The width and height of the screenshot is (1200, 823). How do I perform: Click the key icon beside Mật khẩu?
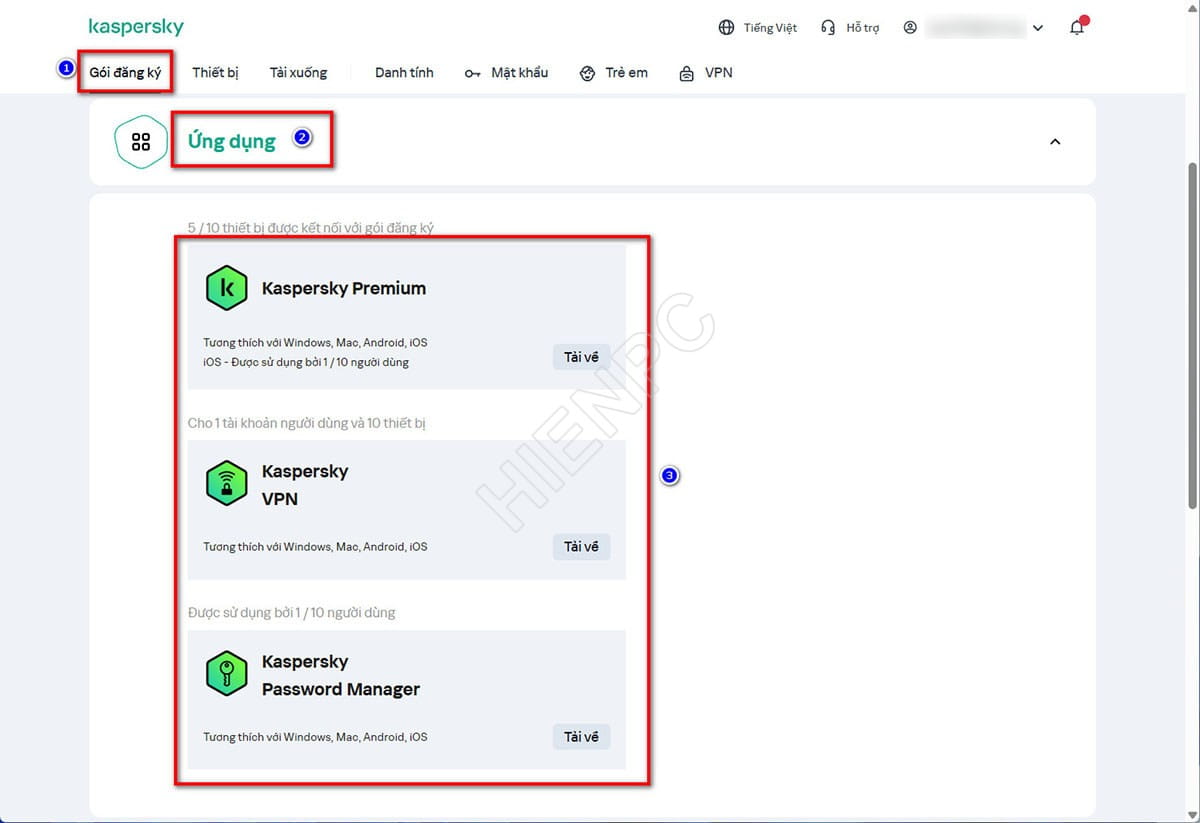tap(473, 73)
